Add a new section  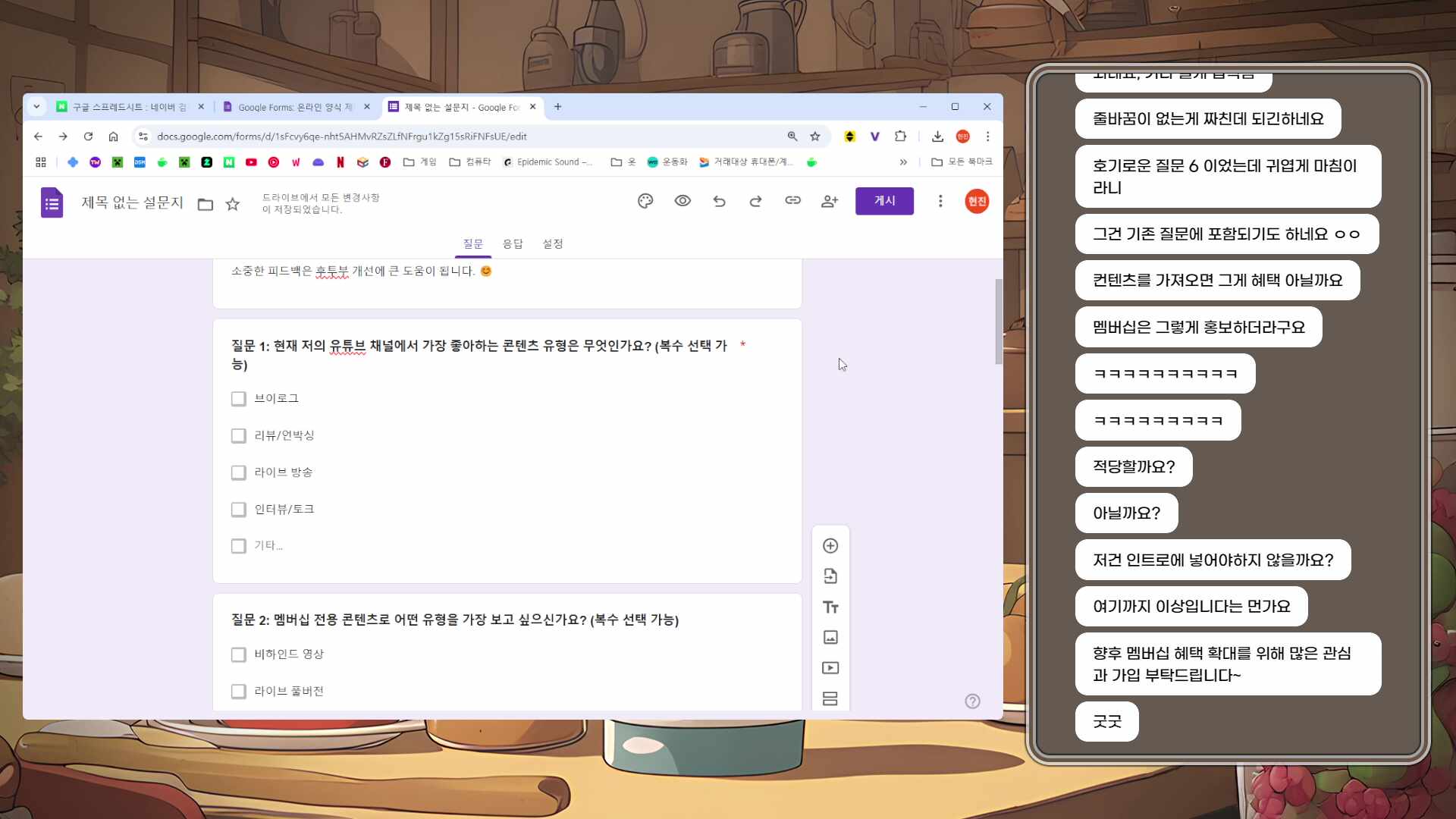click(830, 698)
